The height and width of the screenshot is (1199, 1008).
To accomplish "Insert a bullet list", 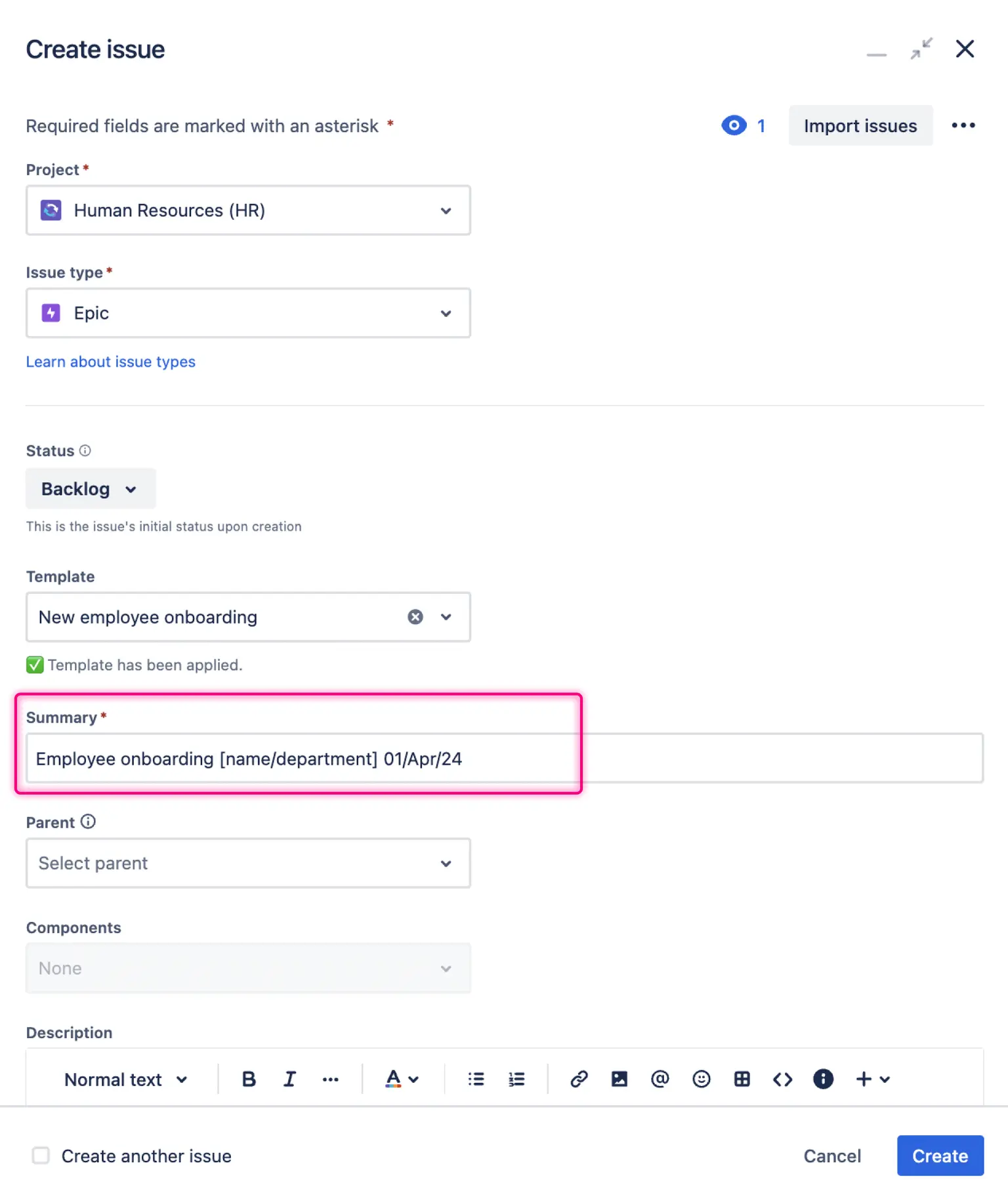I will point(476,1079).
